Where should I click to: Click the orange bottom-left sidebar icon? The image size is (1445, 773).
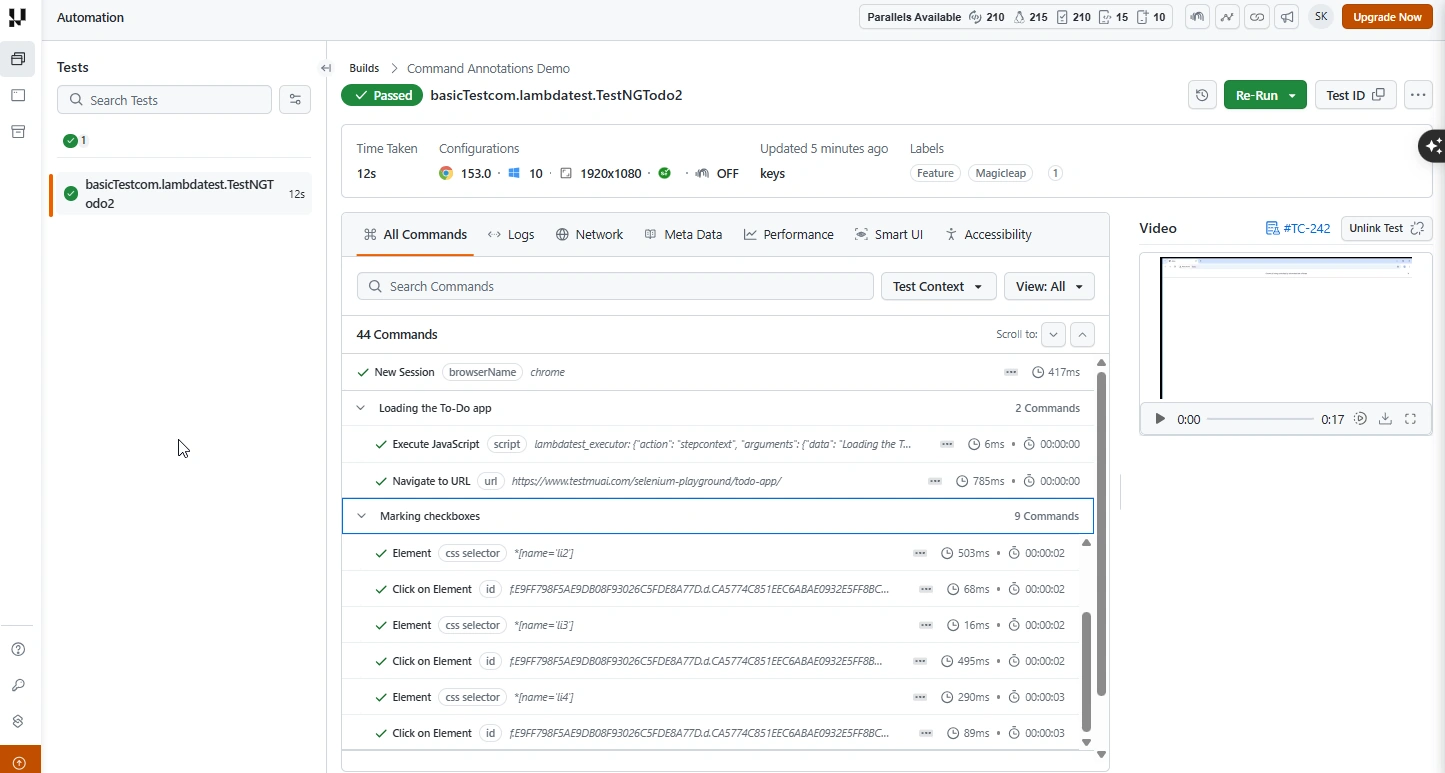tap(20, 760)
